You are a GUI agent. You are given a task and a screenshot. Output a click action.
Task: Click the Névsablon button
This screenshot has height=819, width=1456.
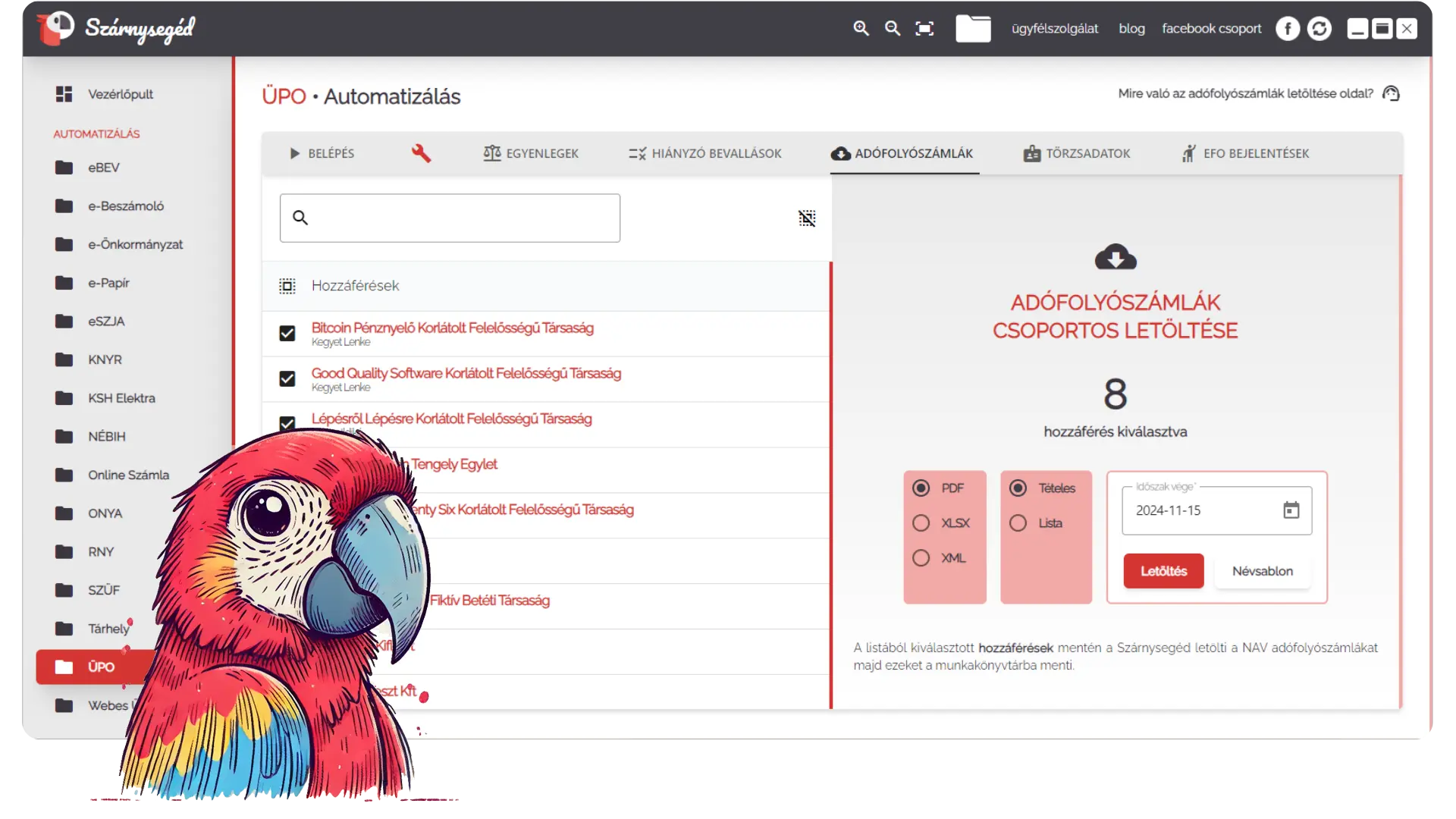[1262, 571]
